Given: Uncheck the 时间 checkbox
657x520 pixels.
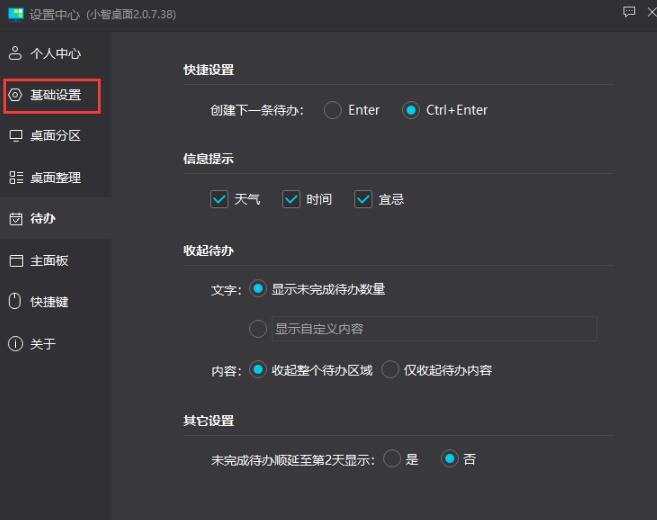Looking at the screenshot, I should [x=291, y=199].
